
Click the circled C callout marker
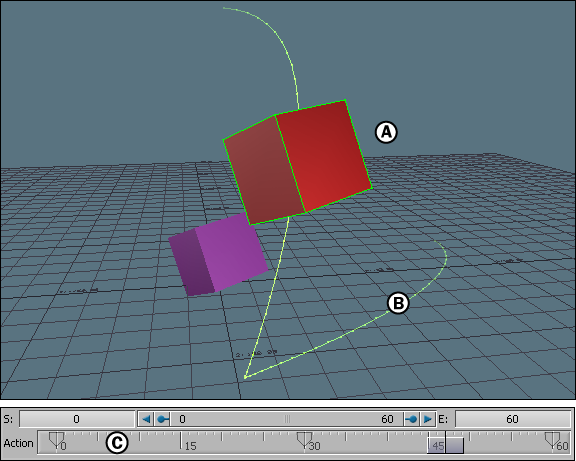117,443
